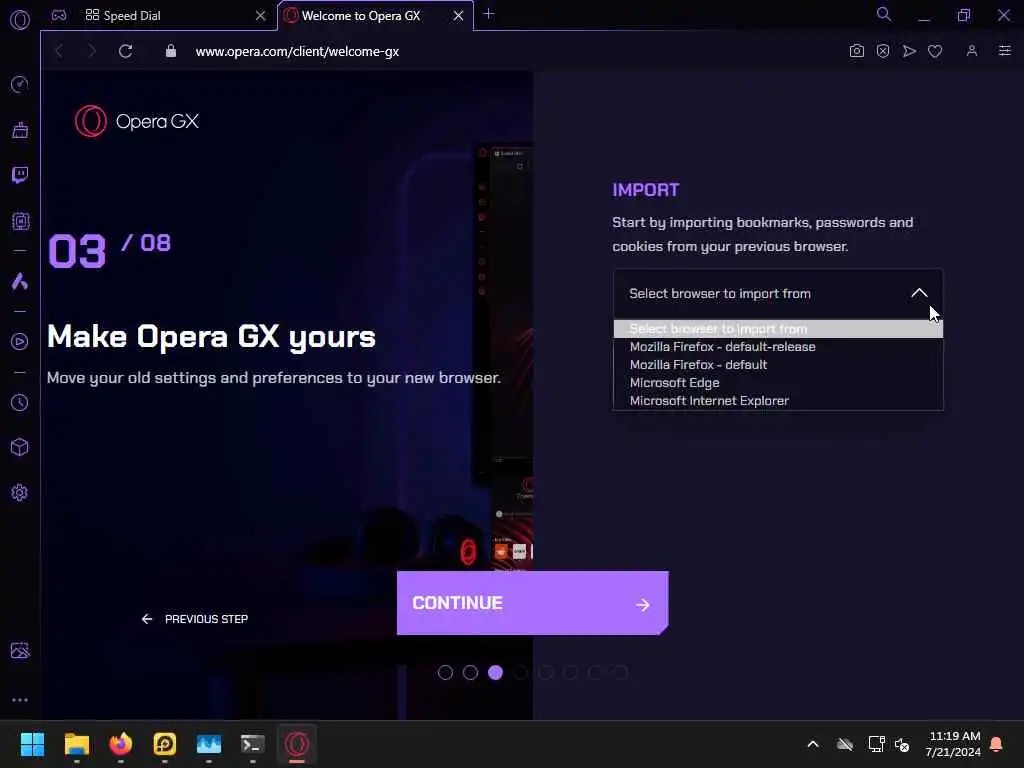
Task: Add page to bookmarks heart icon
Action: [935, 51]
